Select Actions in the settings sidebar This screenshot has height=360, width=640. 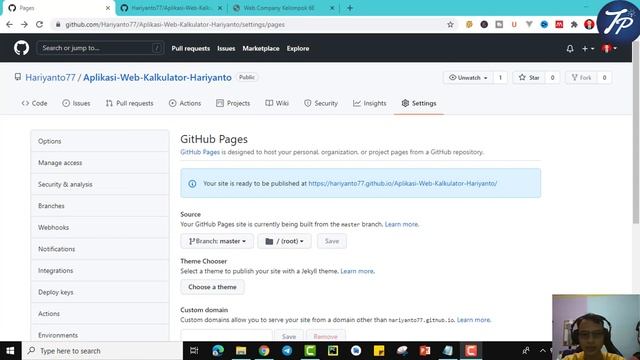click(x=100, y=313)
